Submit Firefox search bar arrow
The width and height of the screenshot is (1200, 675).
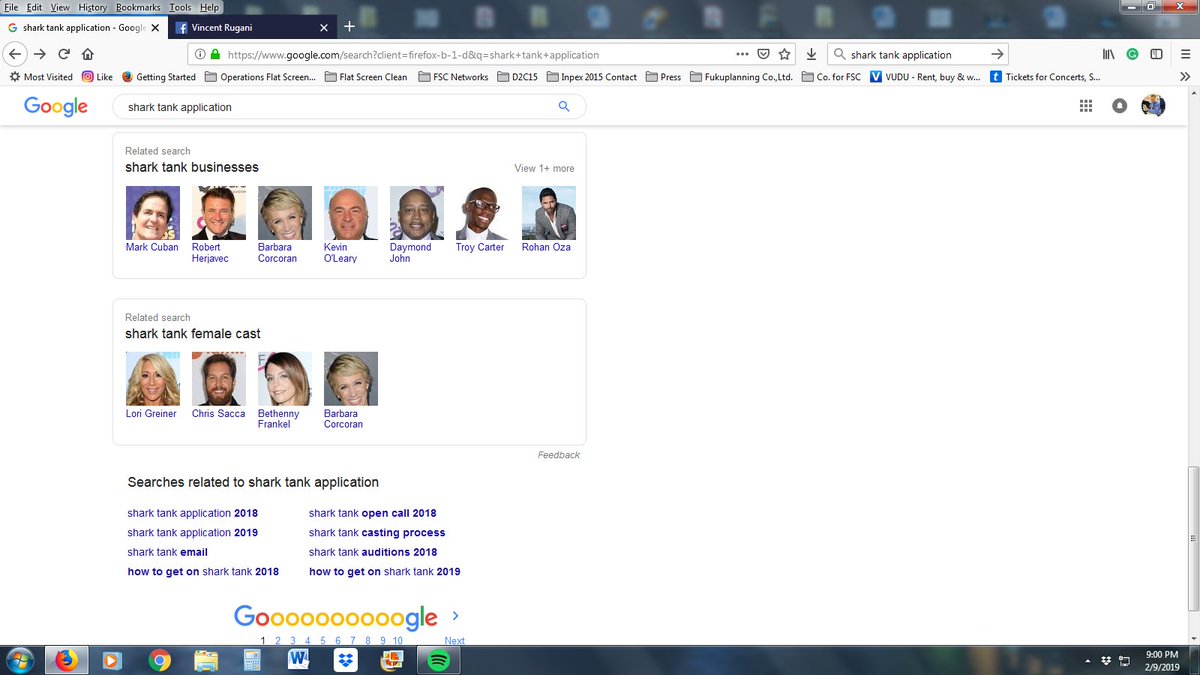click(996, 54)
